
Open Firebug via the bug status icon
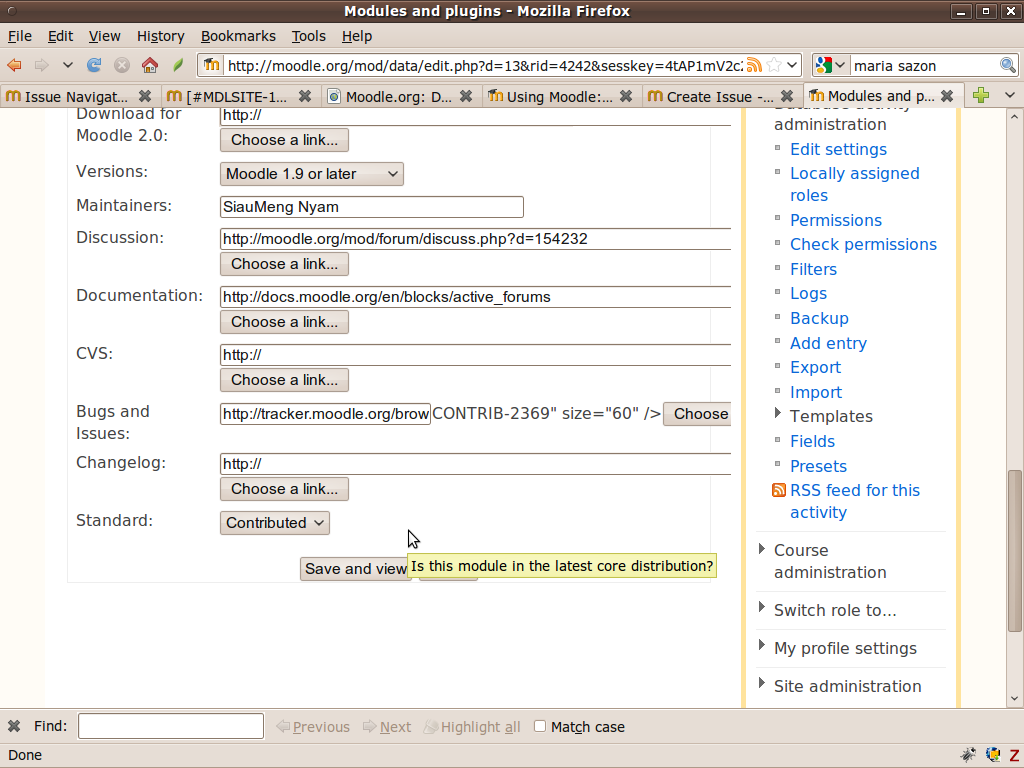(968, 755)
